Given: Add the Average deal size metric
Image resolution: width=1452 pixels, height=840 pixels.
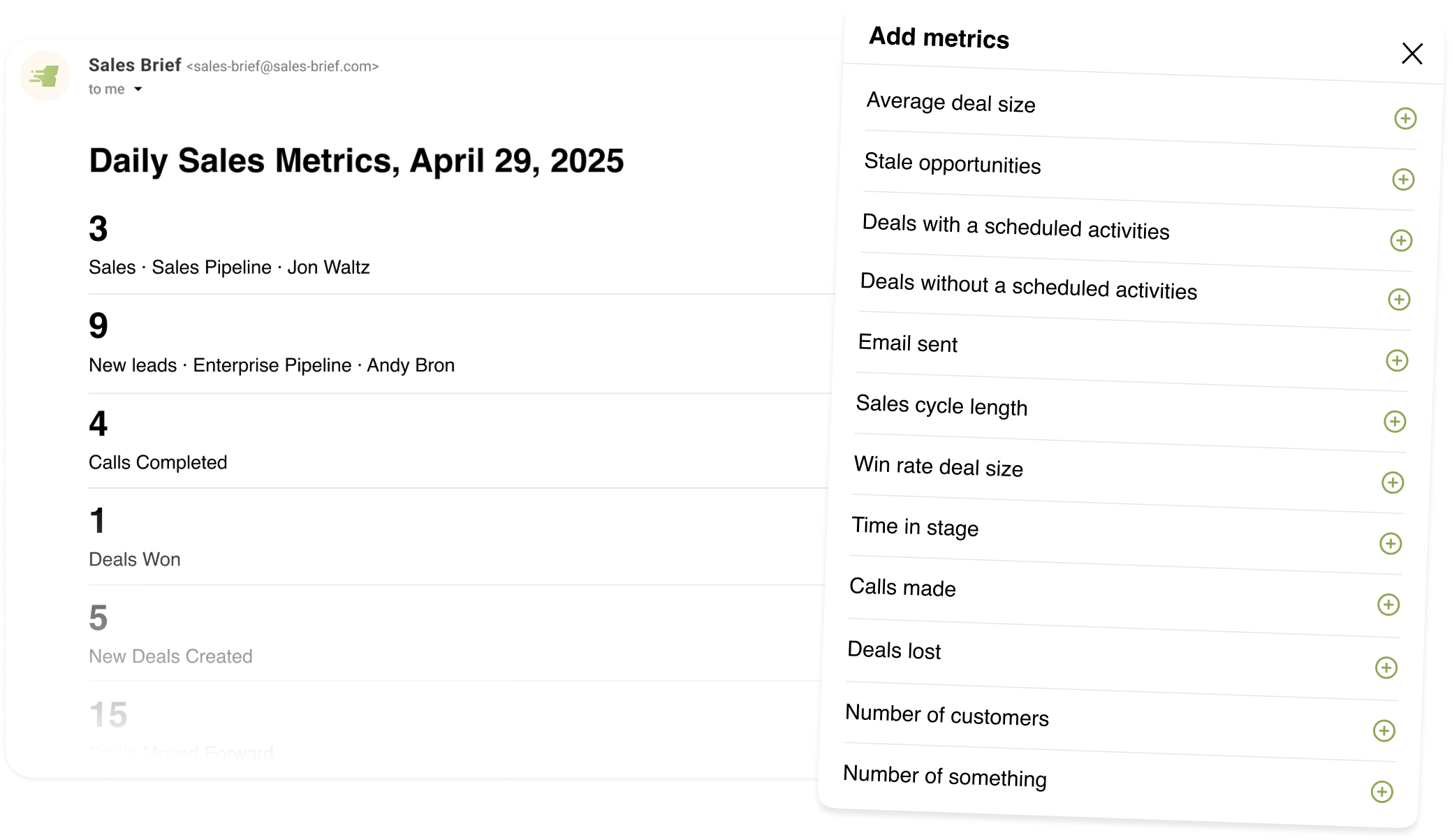Looking at the screenshot, I should [x=1405, y=119].
